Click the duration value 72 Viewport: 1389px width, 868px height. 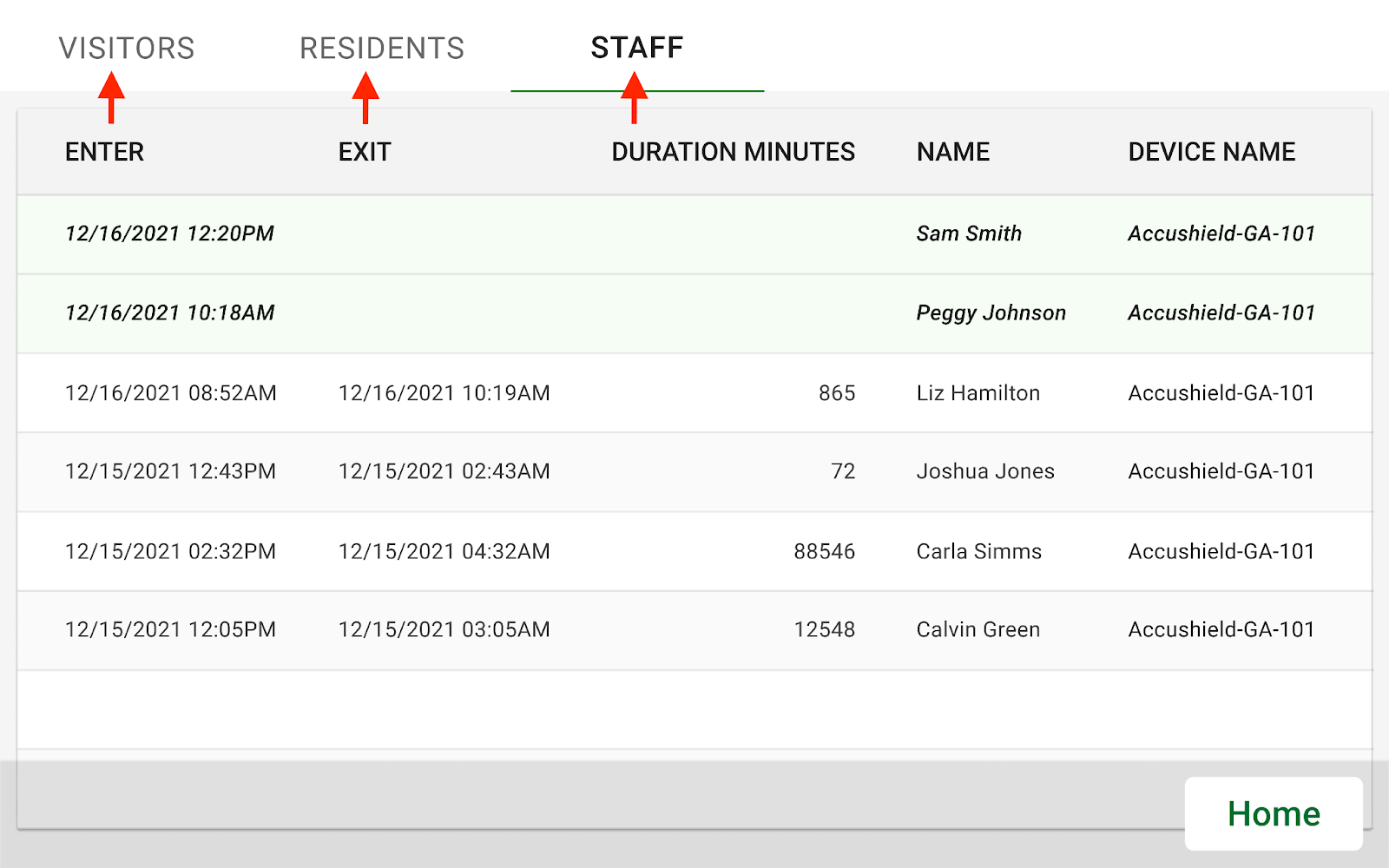[x=843, y=471]
